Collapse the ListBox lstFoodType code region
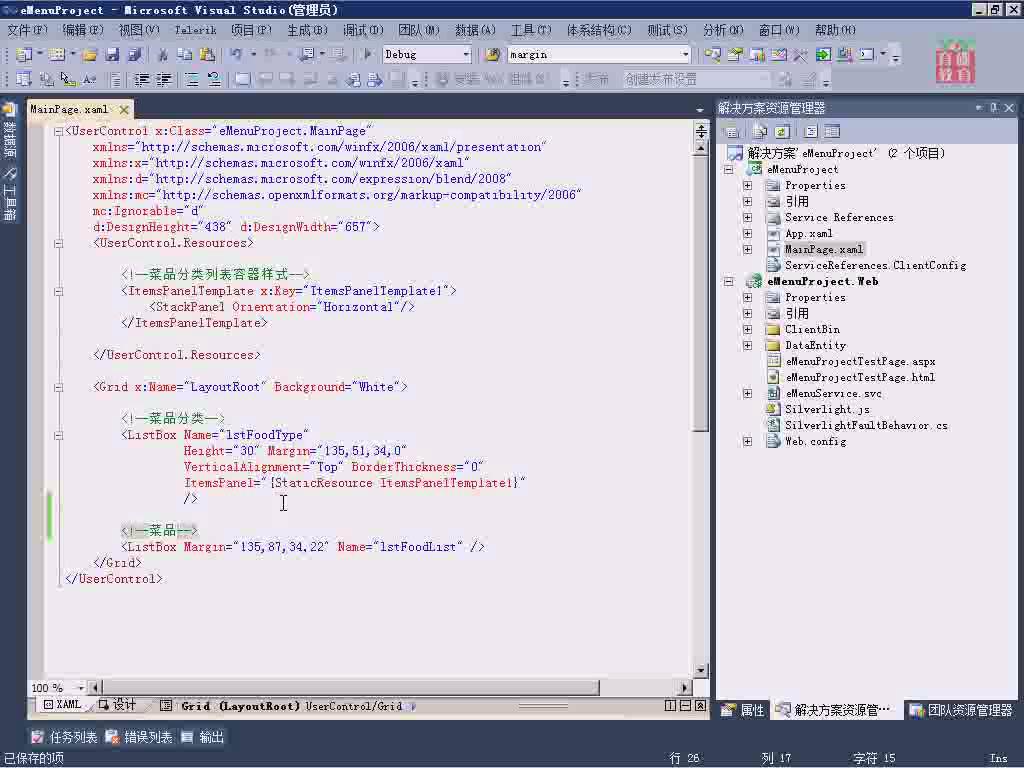Screen dimensions: 1024x768 tap(58, 436)
